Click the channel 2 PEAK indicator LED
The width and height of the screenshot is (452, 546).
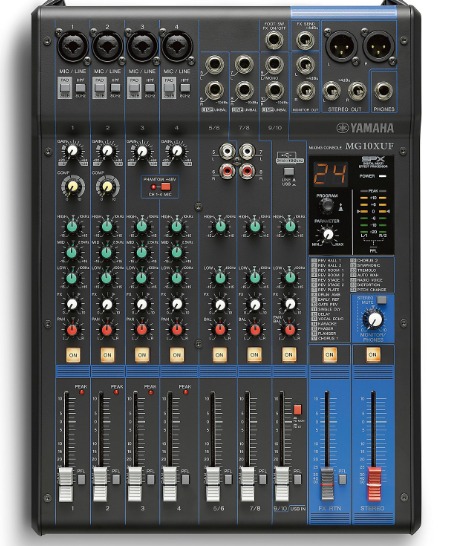116,392
